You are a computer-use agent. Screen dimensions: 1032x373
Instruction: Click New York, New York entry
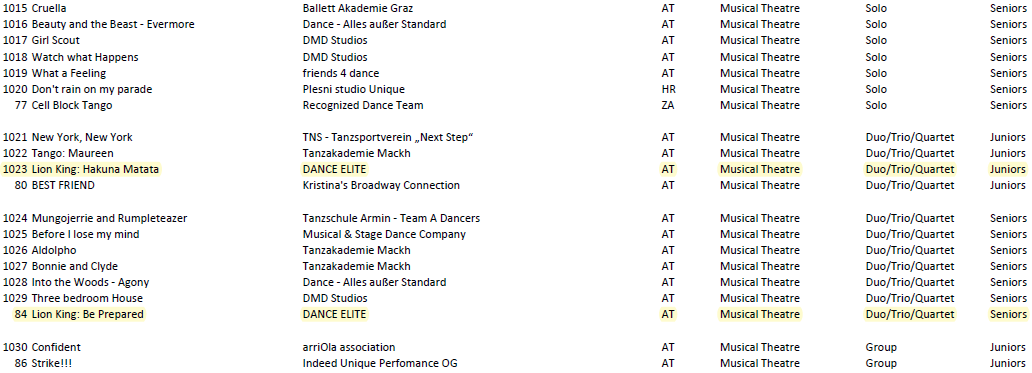pos(82,137)
